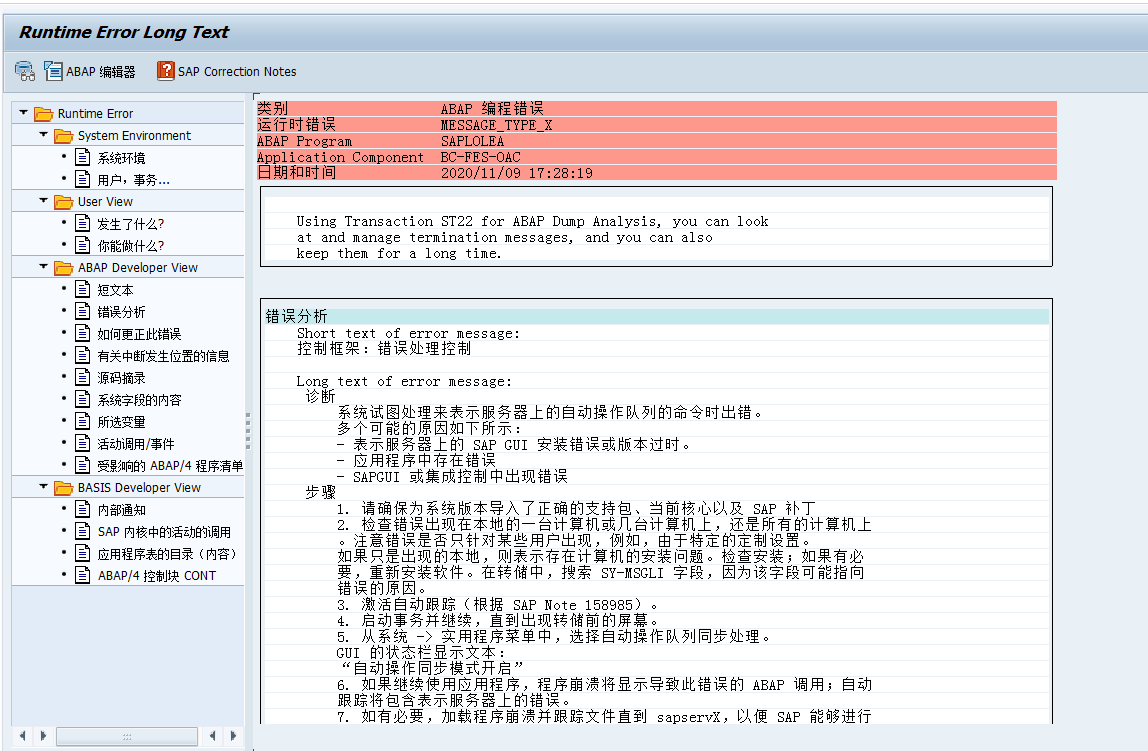Screen dimensions: 1148x751
Task: Click the document icon beside 系统环境
Action: (83, 157)
